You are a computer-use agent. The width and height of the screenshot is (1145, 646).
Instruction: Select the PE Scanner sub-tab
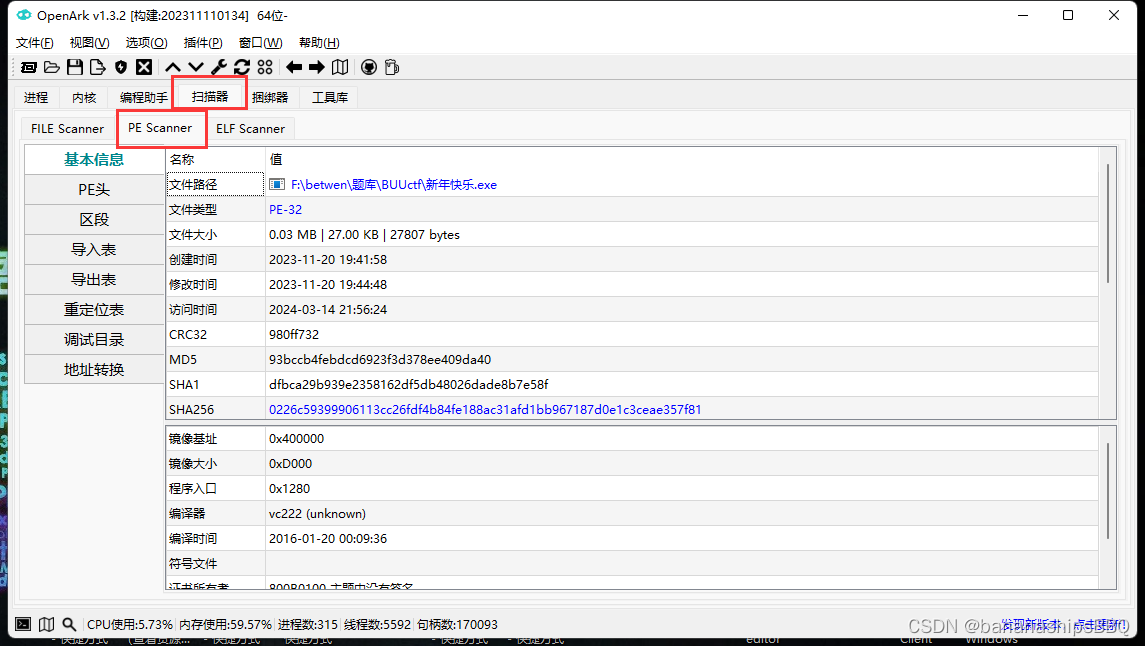point(160,127)
